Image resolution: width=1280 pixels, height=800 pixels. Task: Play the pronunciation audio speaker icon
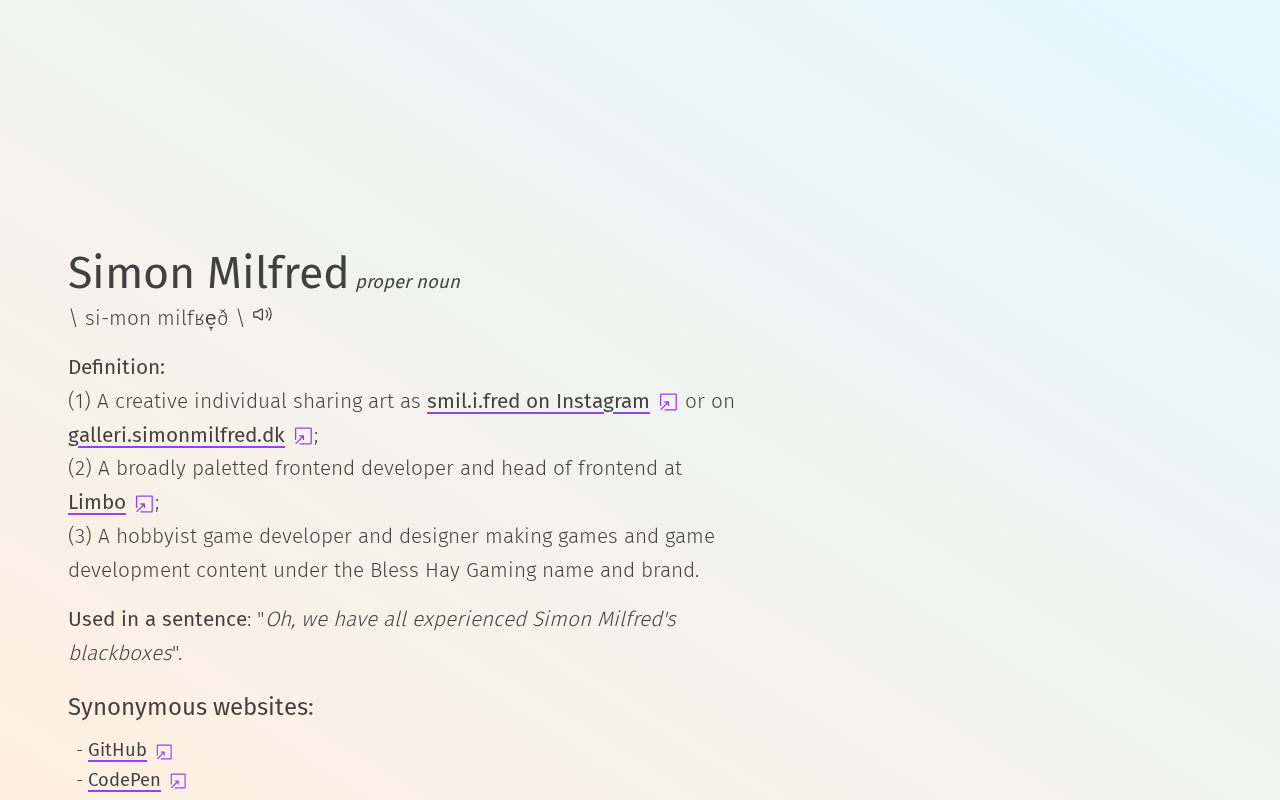coord(262,315)
